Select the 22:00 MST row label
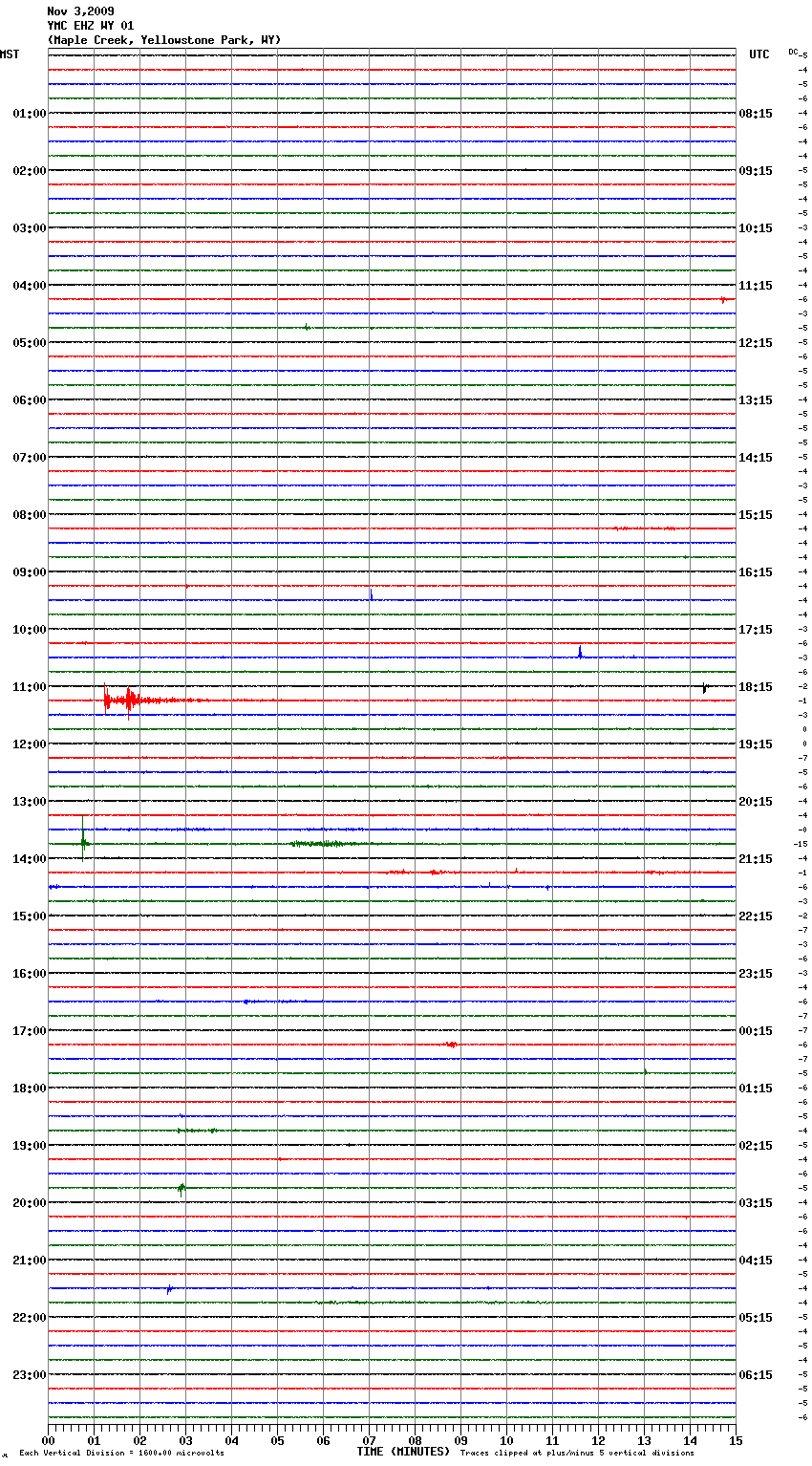812x1466 pixels. (30, 1317)
